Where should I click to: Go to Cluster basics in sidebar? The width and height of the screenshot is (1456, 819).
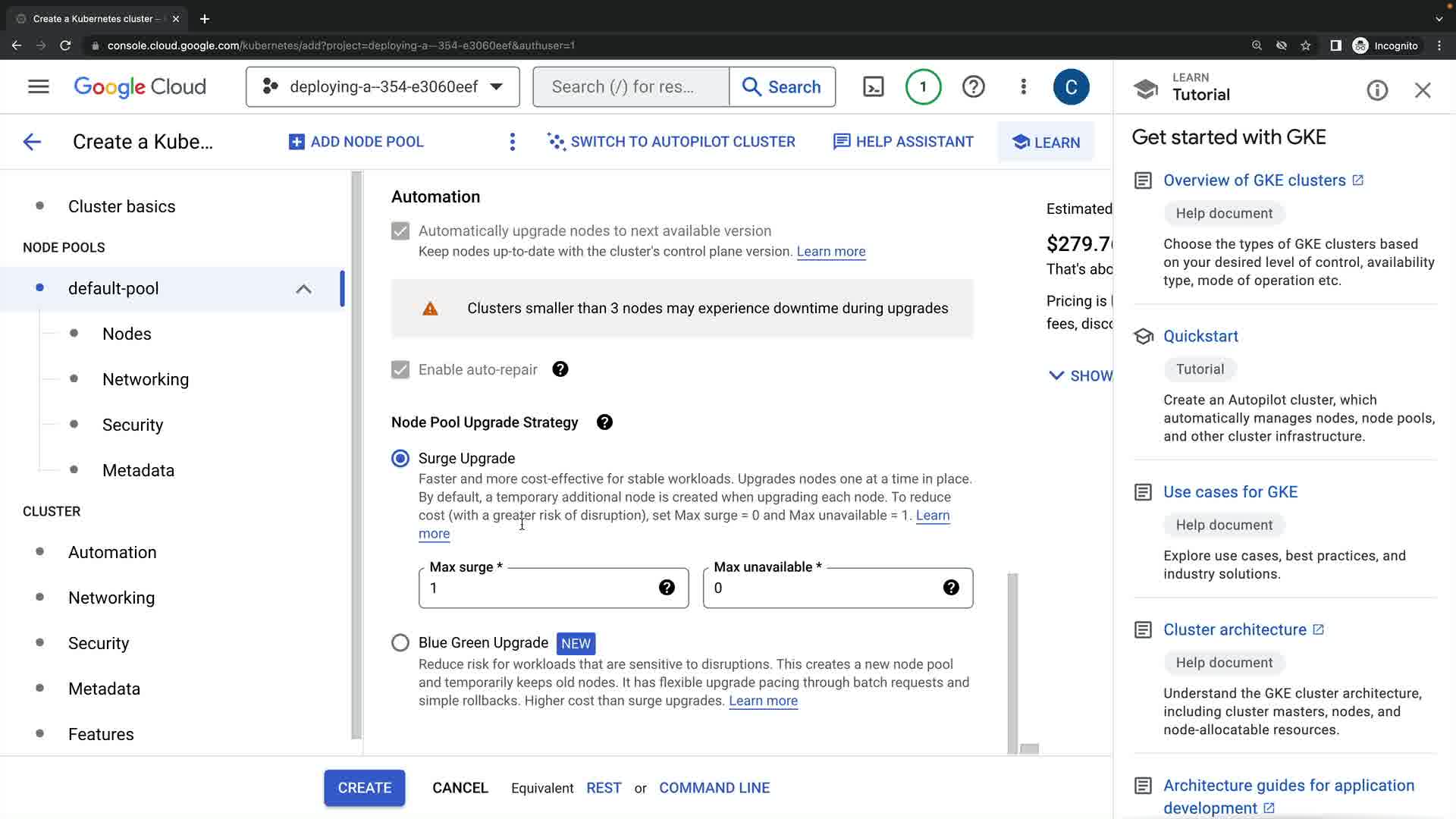pyautogui.click(x=121, y=206)
